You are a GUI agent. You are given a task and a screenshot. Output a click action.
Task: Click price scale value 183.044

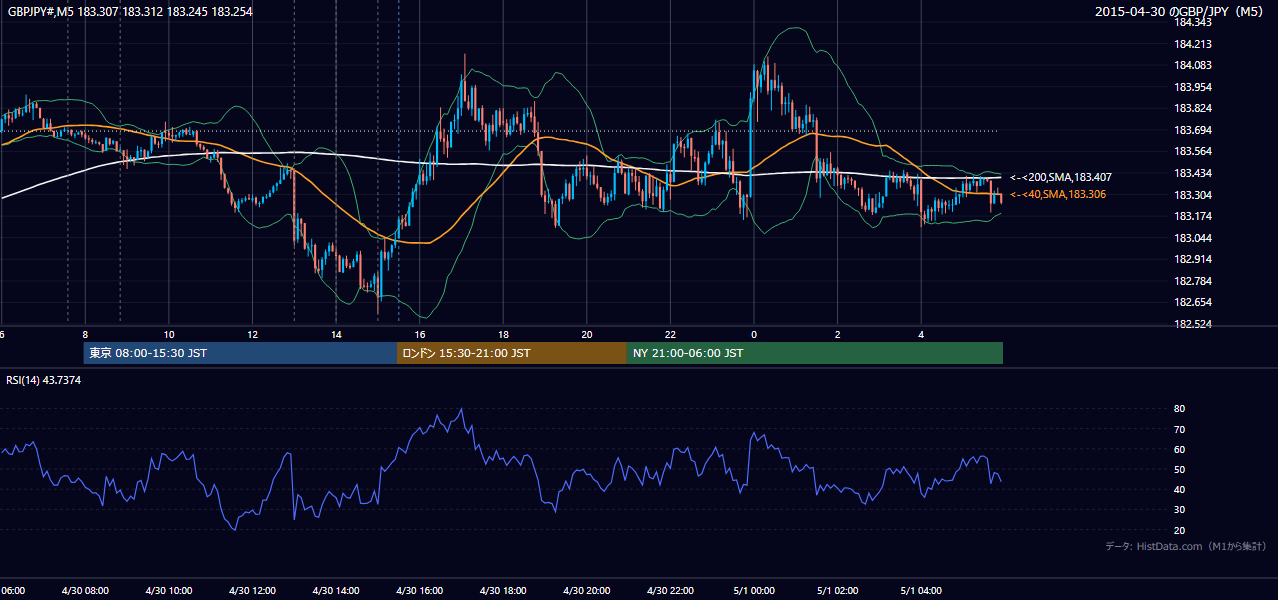click(x=1192, y=238)
